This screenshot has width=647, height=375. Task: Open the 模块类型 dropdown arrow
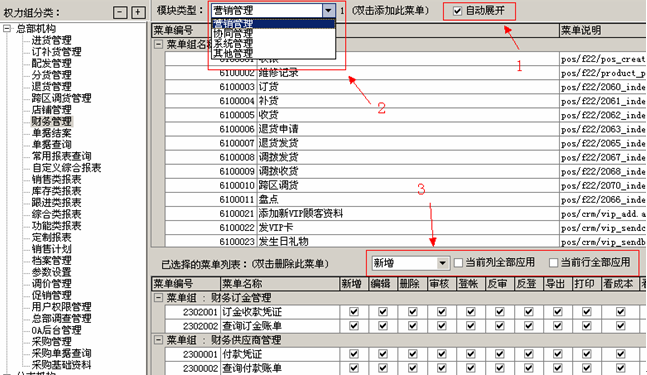(x=328, y=11)
